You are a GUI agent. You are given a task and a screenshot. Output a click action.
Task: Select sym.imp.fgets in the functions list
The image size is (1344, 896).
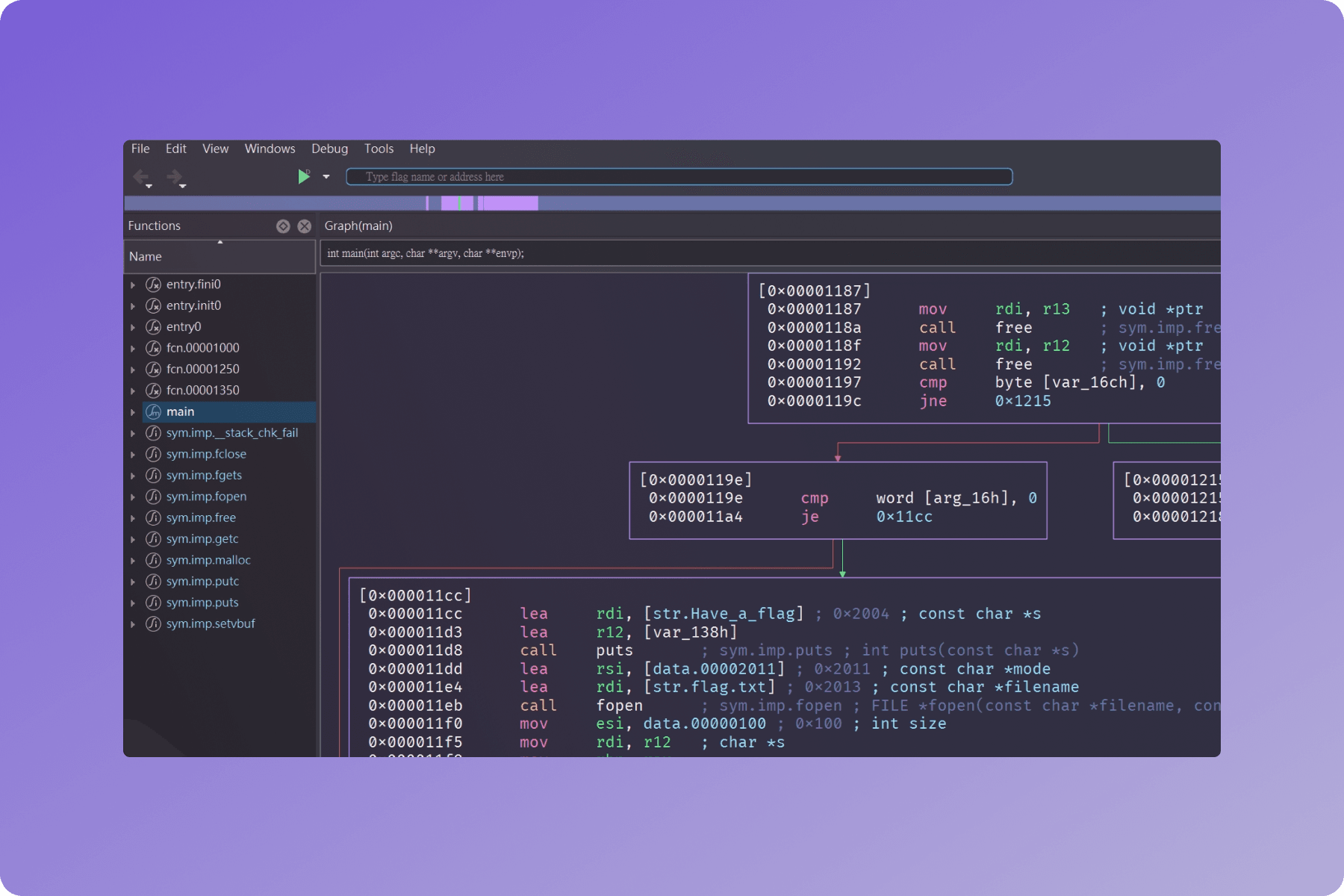[204, 476]
